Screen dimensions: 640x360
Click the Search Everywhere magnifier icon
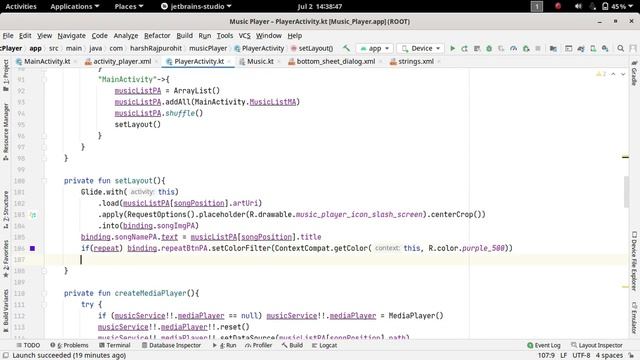[620, 48]
